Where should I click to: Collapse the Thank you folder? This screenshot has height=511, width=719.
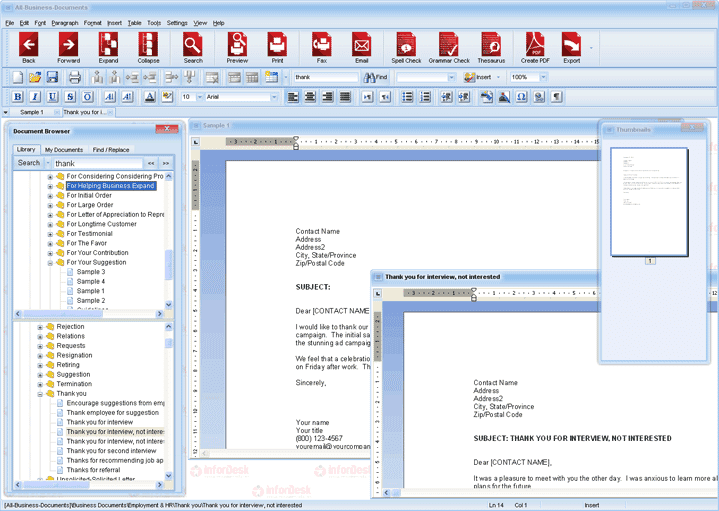40,394
